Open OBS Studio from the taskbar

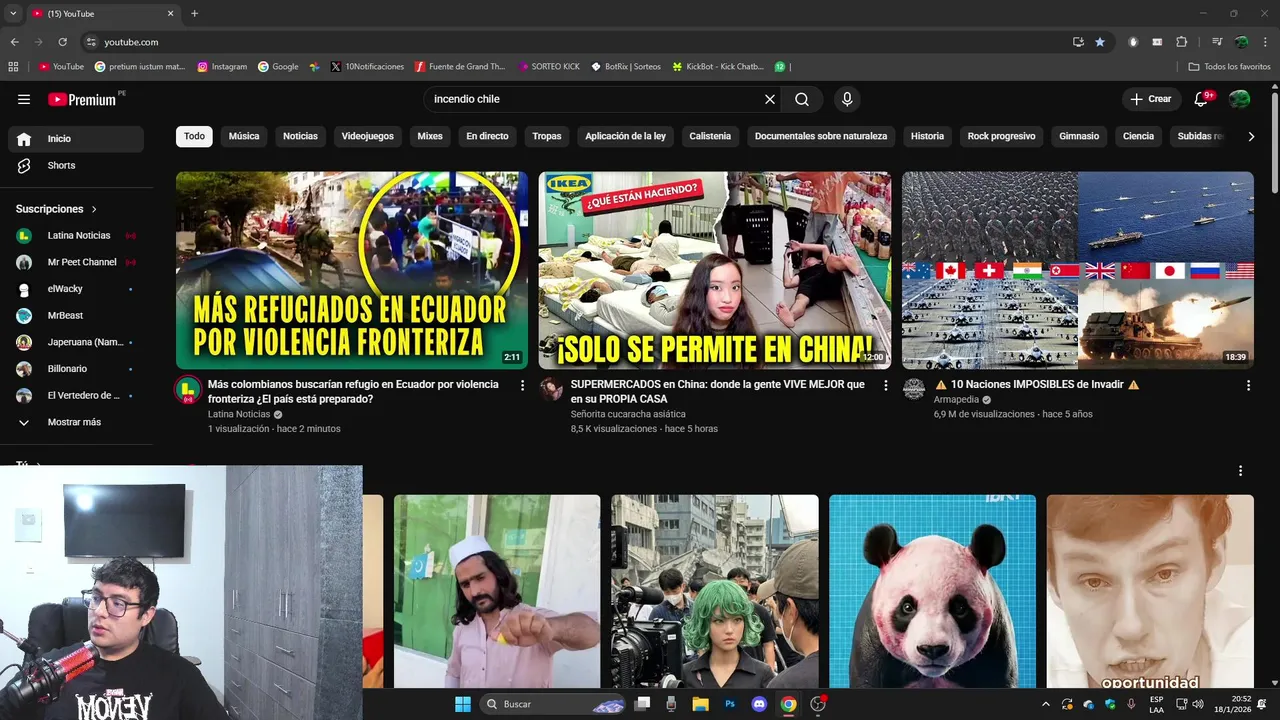click(818, 704)
